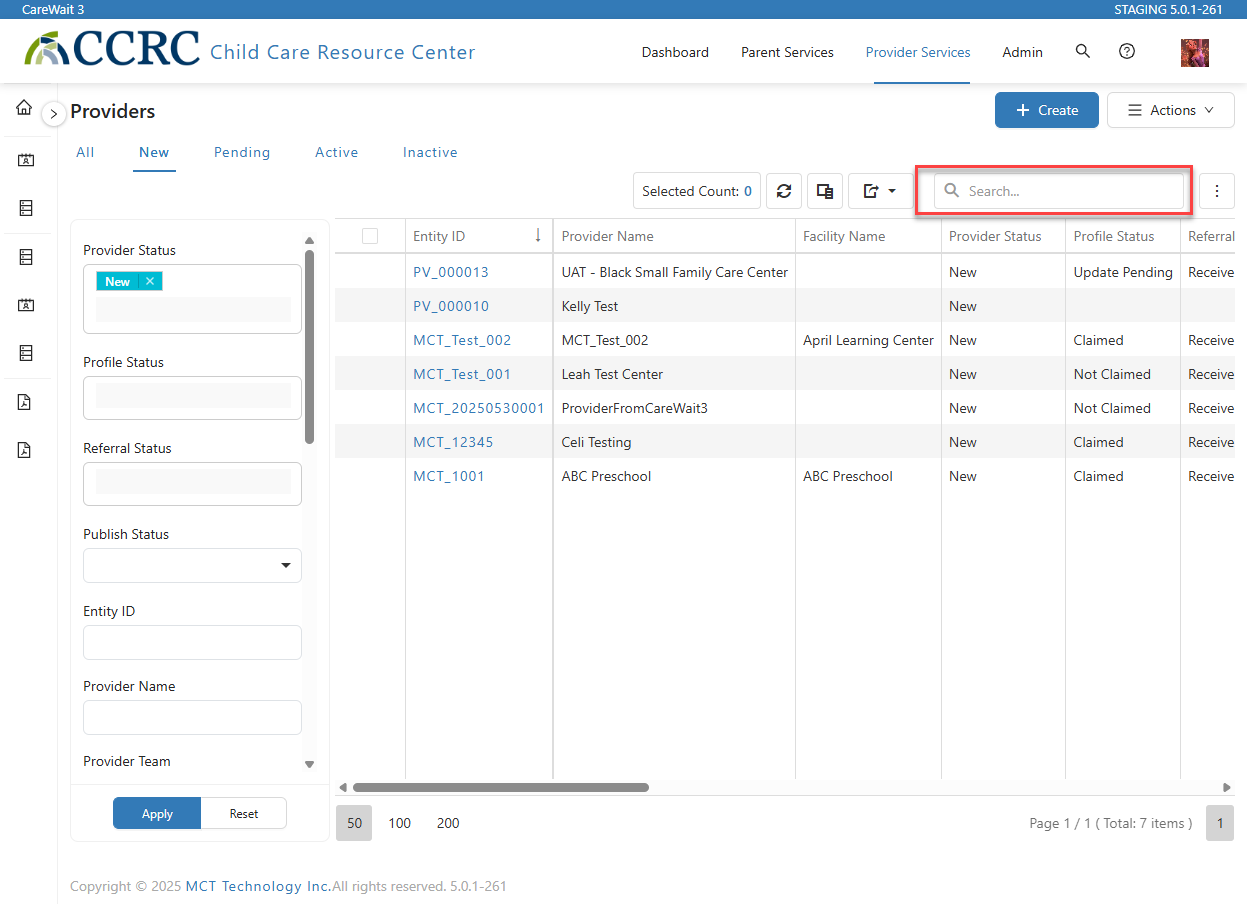Open provider PV_000013
Image resolution: width=1247 pixels, height=904 pixels.
[451, 272]
